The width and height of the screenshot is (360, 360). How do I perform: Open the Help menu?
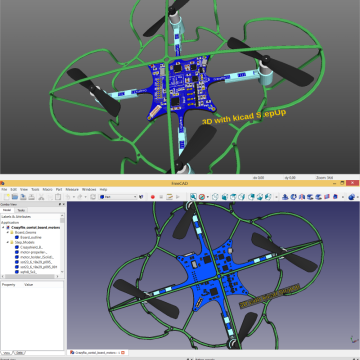pos(103,189)
